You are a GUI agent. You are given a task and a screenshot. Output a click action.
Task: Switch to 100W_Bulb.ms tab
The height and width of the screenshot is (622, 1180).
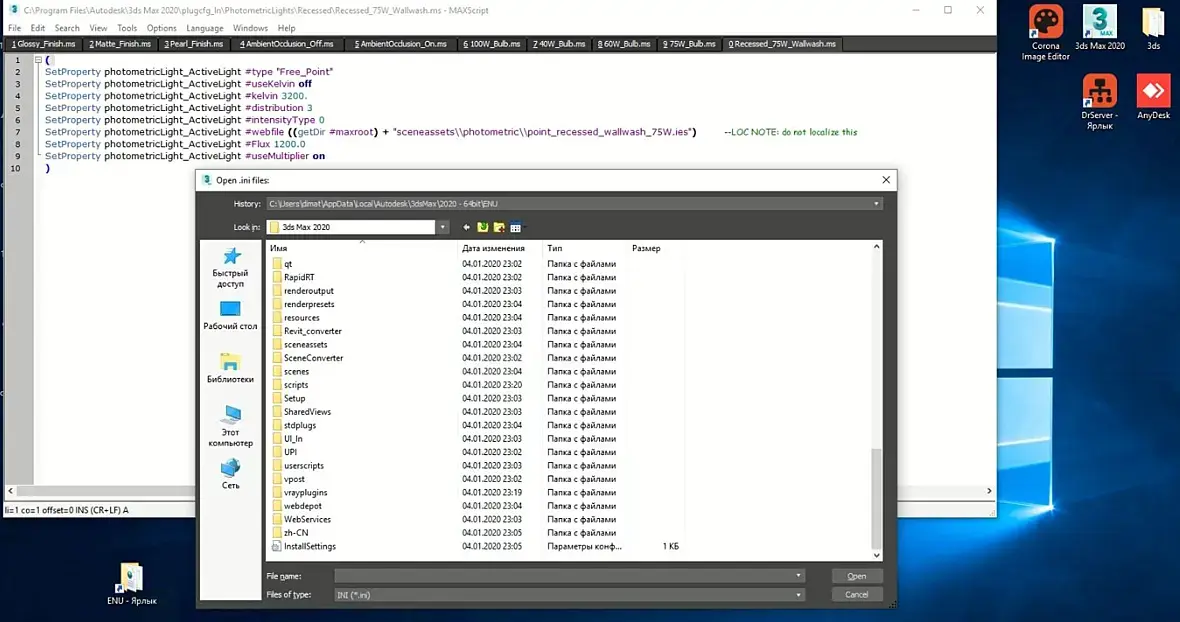(492, 44)
